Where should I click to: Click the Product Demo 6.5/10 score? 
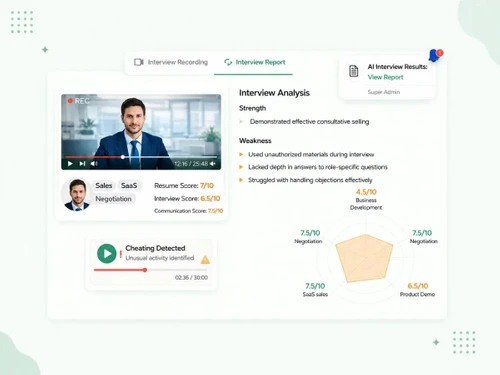click(418, 286)
